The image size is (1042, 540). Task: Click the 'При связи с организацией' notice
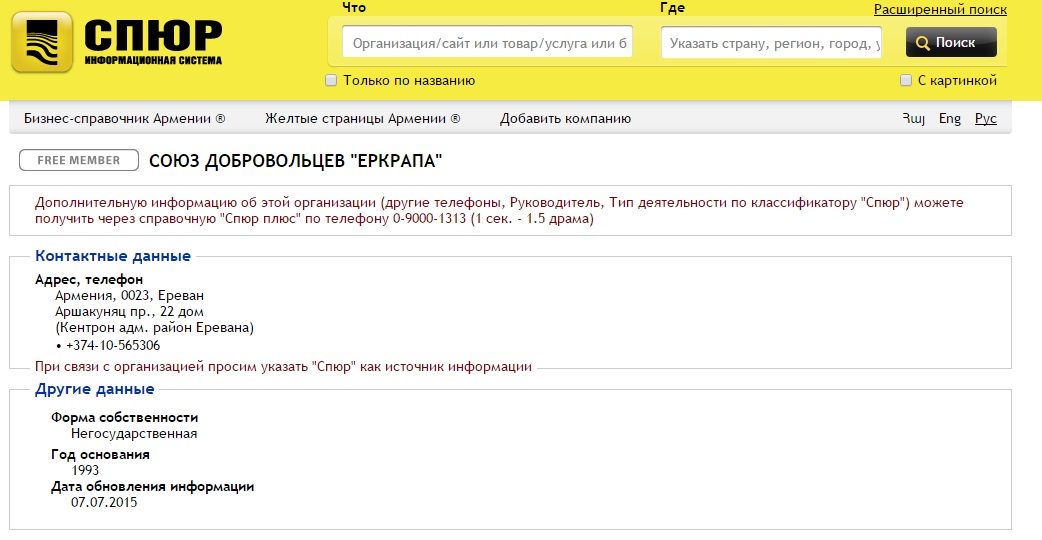coord(283,367)
